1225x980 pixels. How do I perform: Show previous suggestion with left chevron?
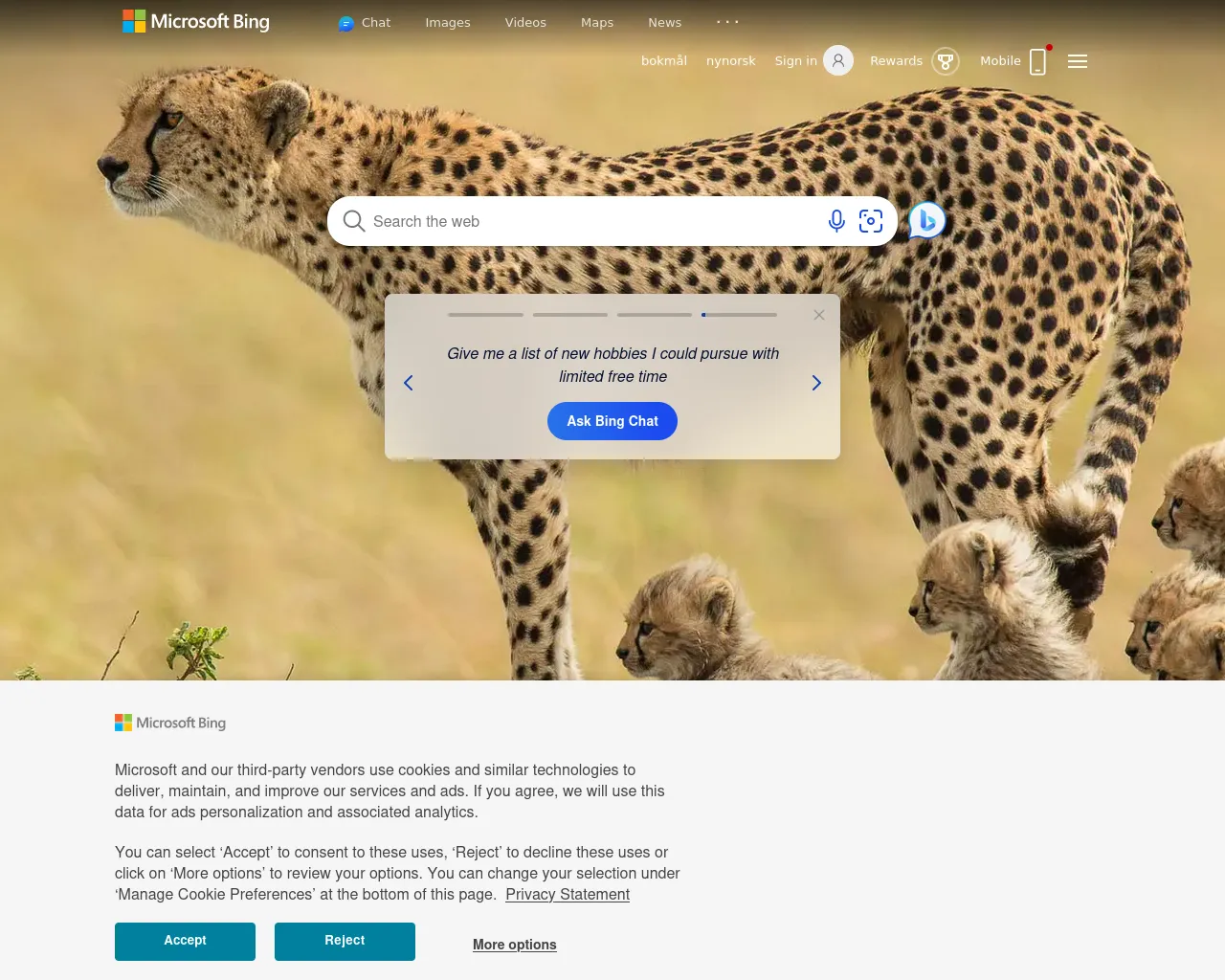[409, 383]
